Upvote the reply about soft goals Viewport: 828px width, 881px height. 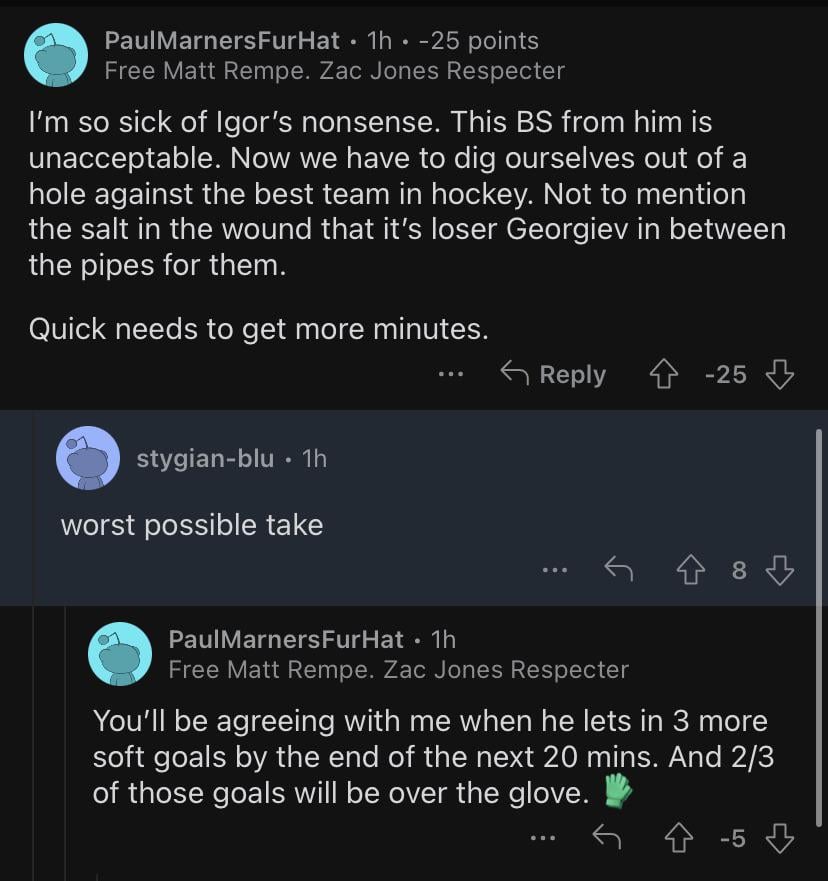tap(677, 838)
